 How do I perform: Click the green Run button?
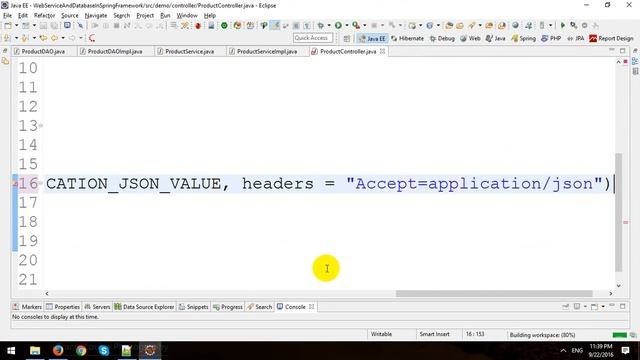(338, 25)
